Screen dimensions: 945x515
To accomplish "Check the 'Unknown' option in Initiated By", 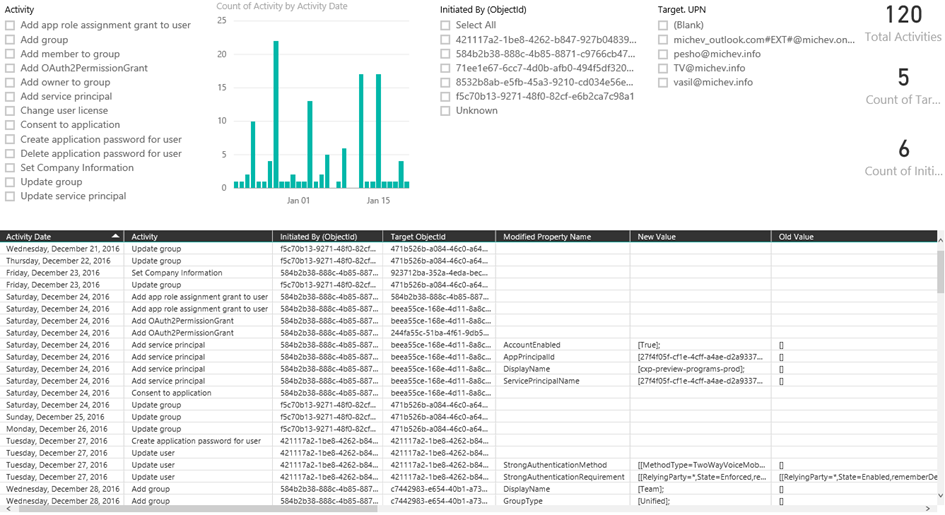I will pos(445,111).
